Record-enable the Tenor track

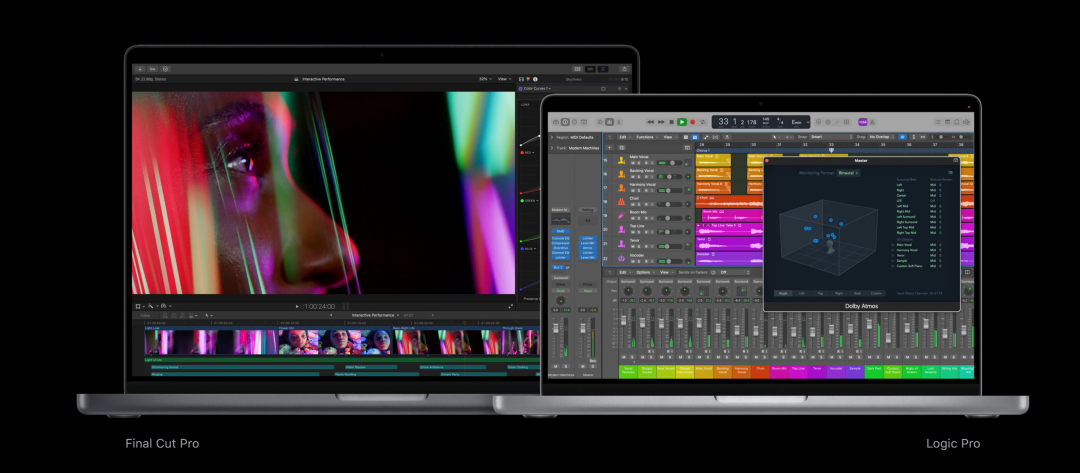tap(646, 246)
